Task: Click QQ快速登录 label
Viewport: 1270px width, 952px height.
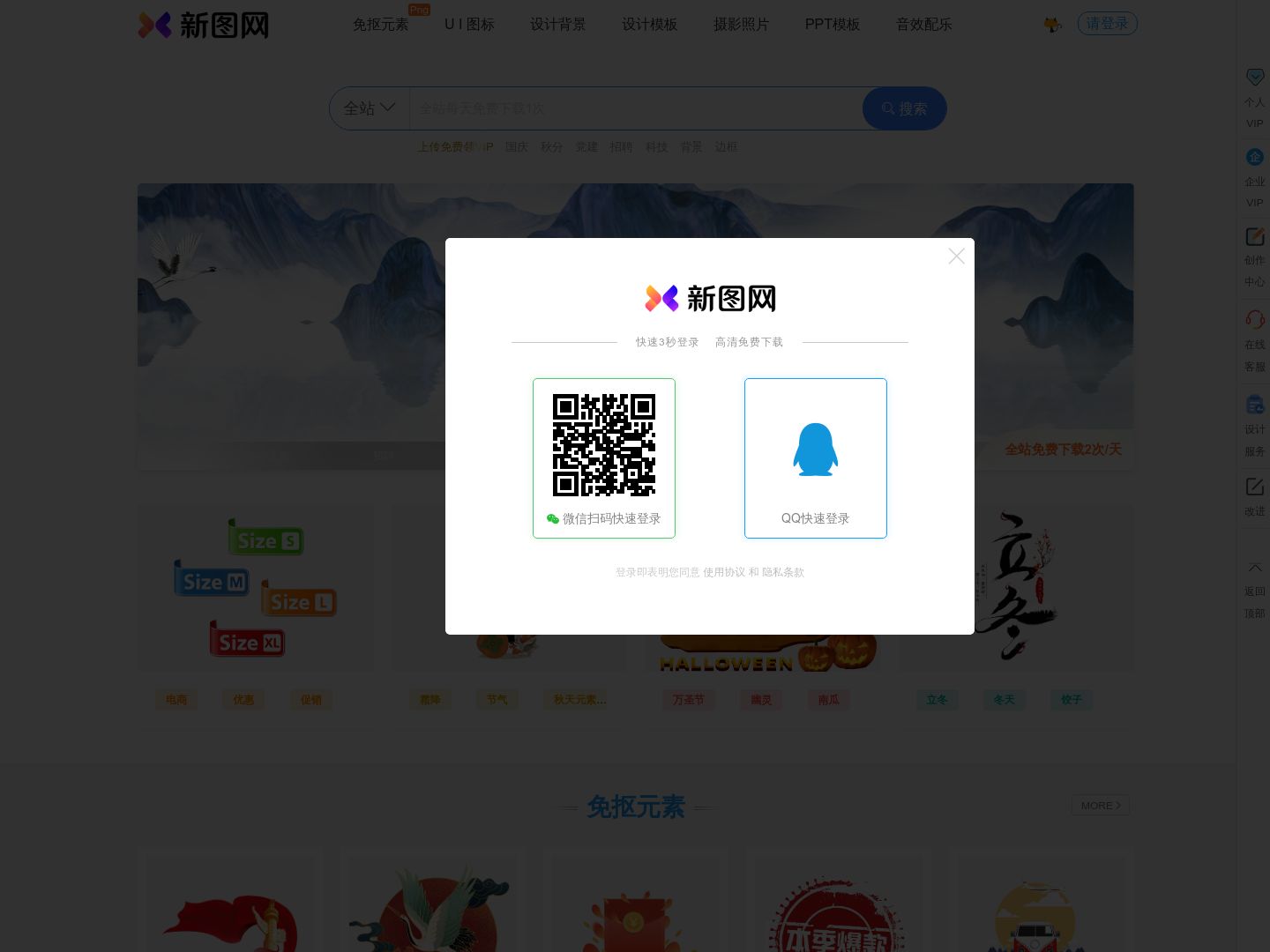Action: 816,518
